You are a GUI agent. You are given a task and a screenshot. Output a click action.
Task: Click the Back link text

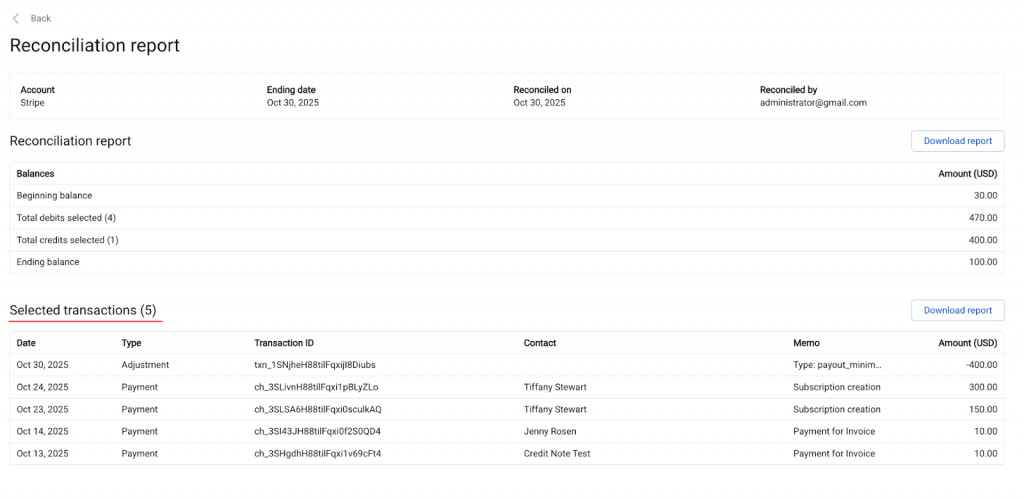(x=41, y=18)
